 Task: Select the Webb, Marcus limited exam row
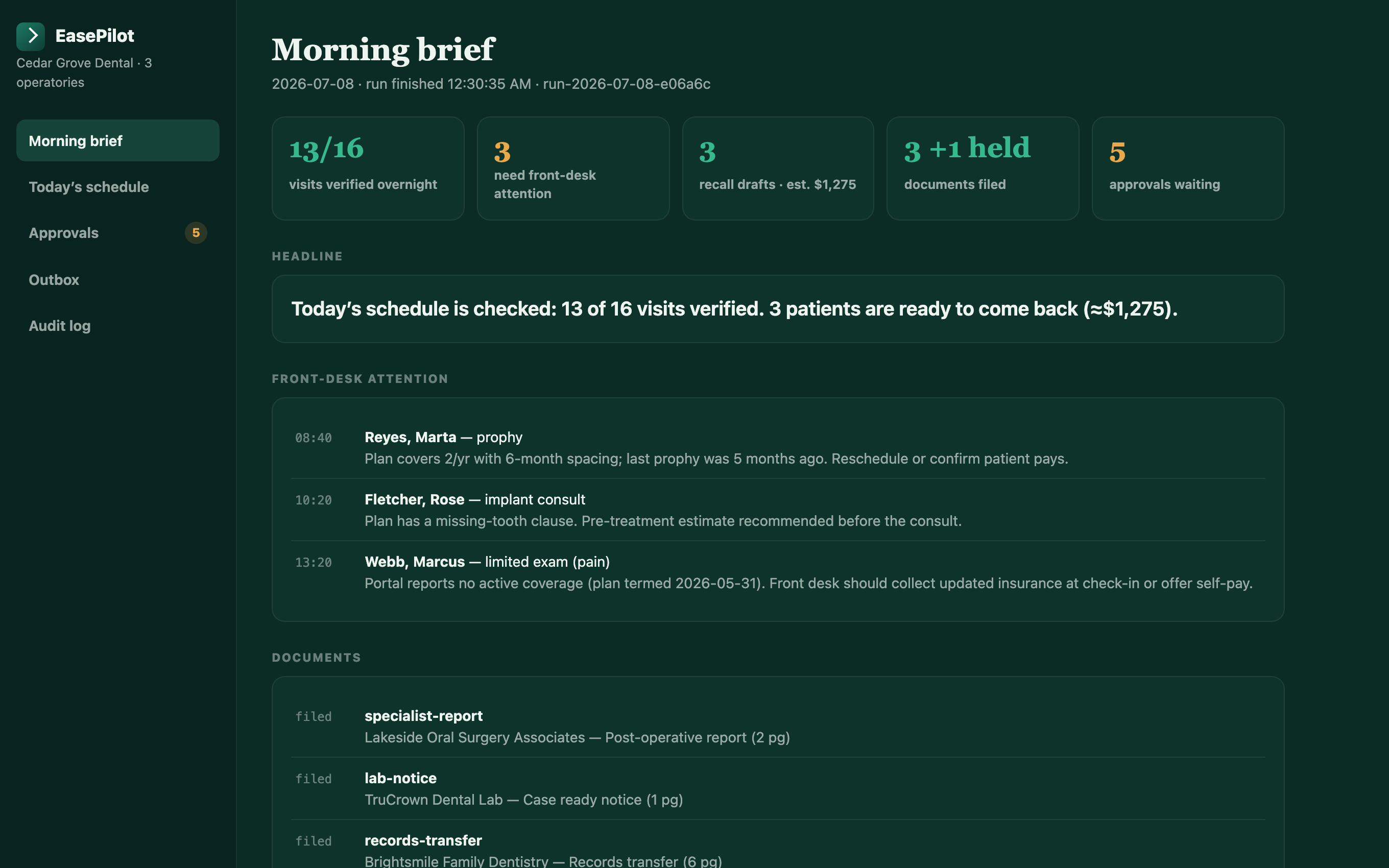coord(778,572)
